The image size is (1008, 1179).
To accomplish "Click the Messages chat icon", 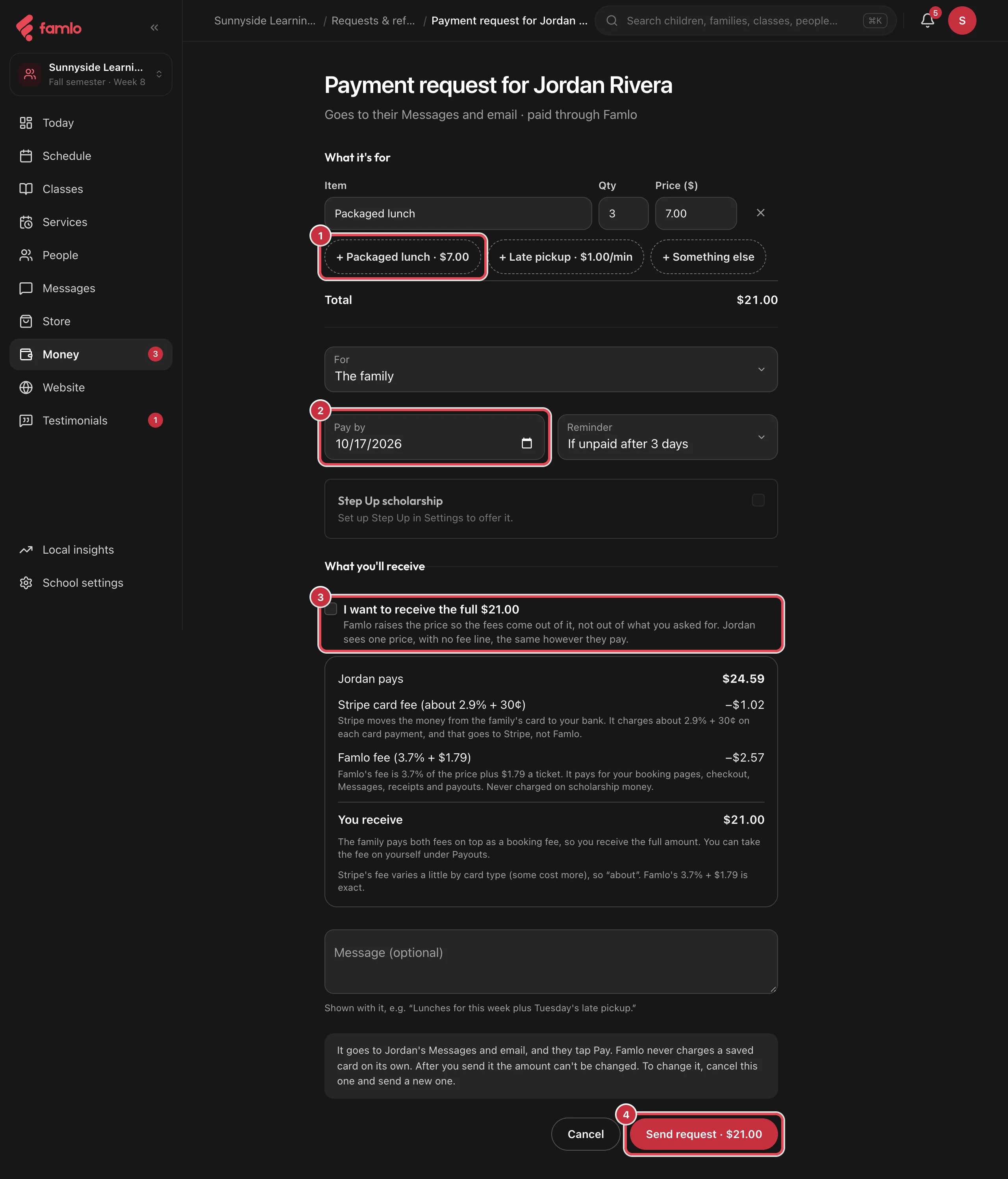I will click(x=26, y=288).
